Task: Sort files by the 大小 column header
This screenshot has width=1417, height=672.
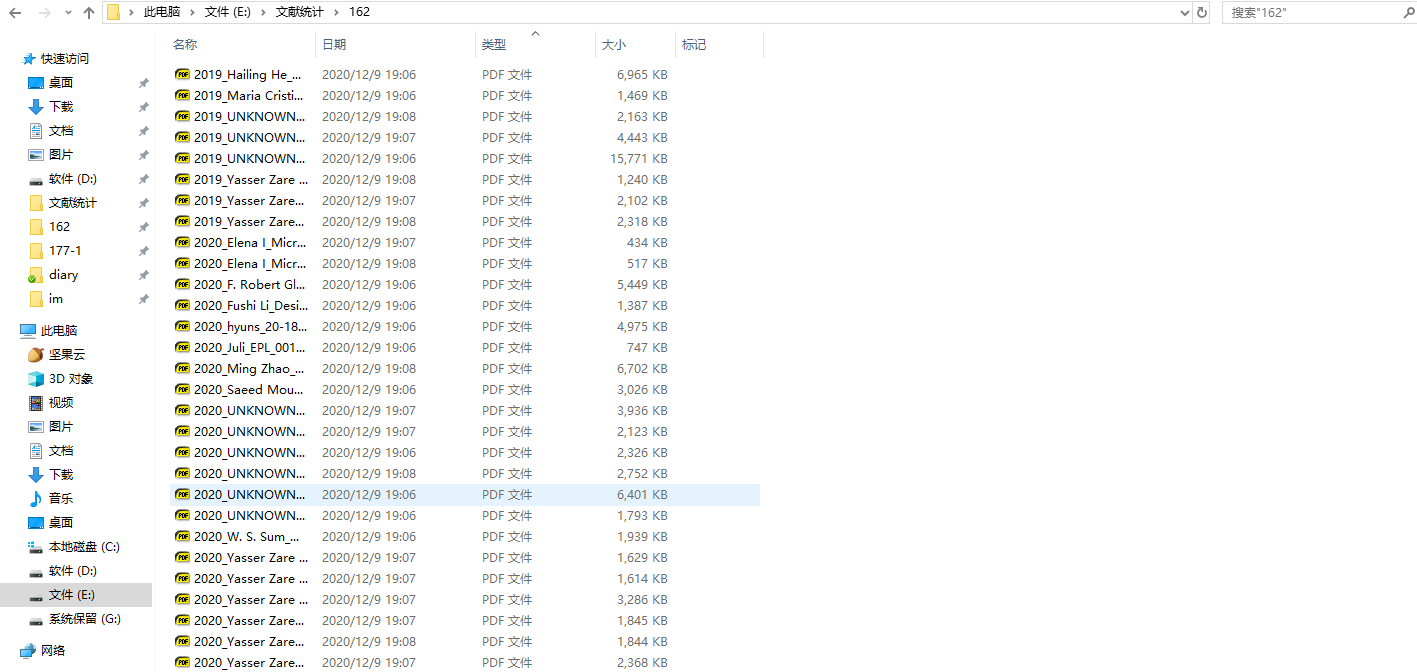Action: click(613, 45)
